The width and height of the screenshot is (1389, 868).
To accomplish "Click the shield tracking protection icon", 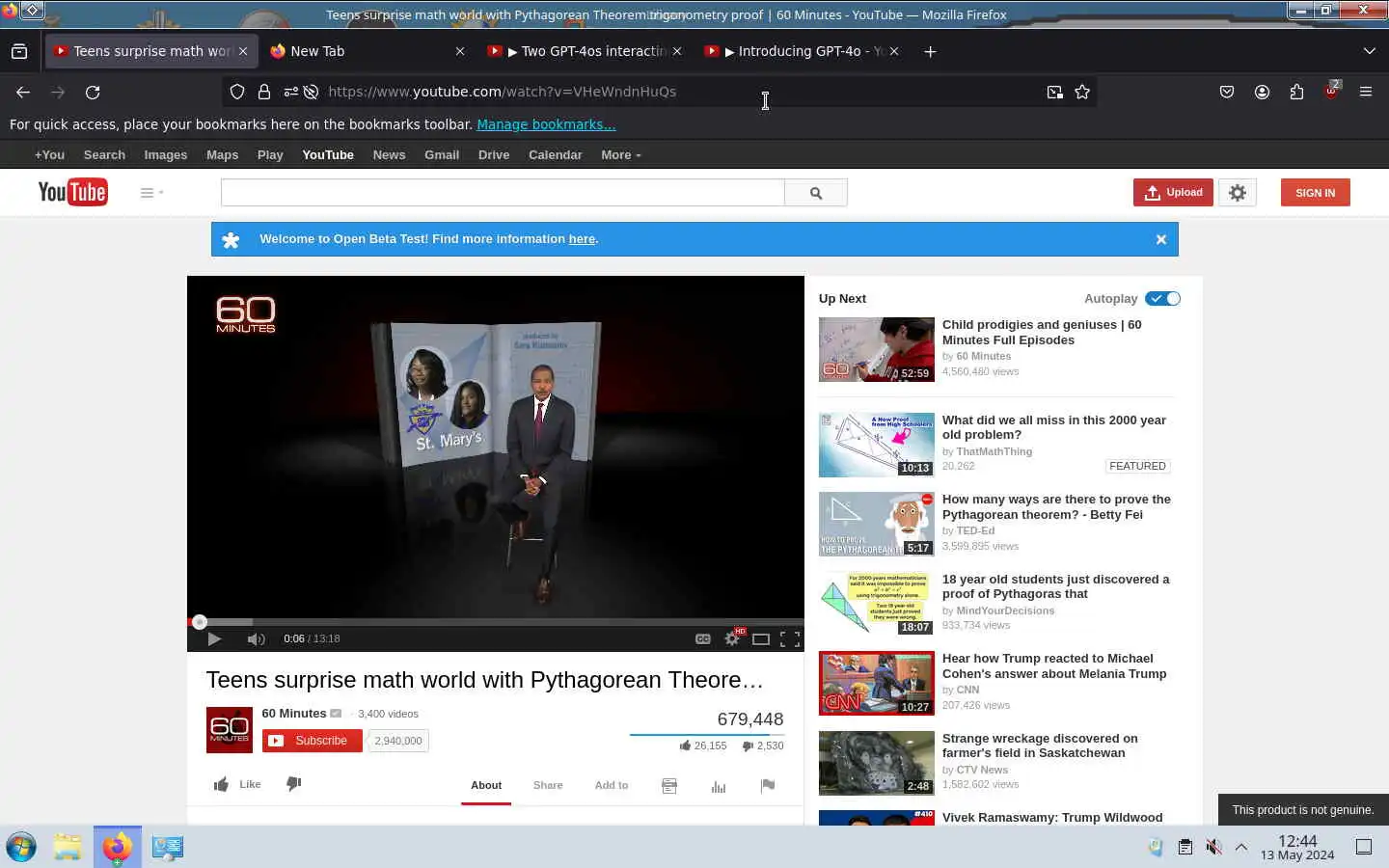I will pyautogui.click(x=237, y=92).
